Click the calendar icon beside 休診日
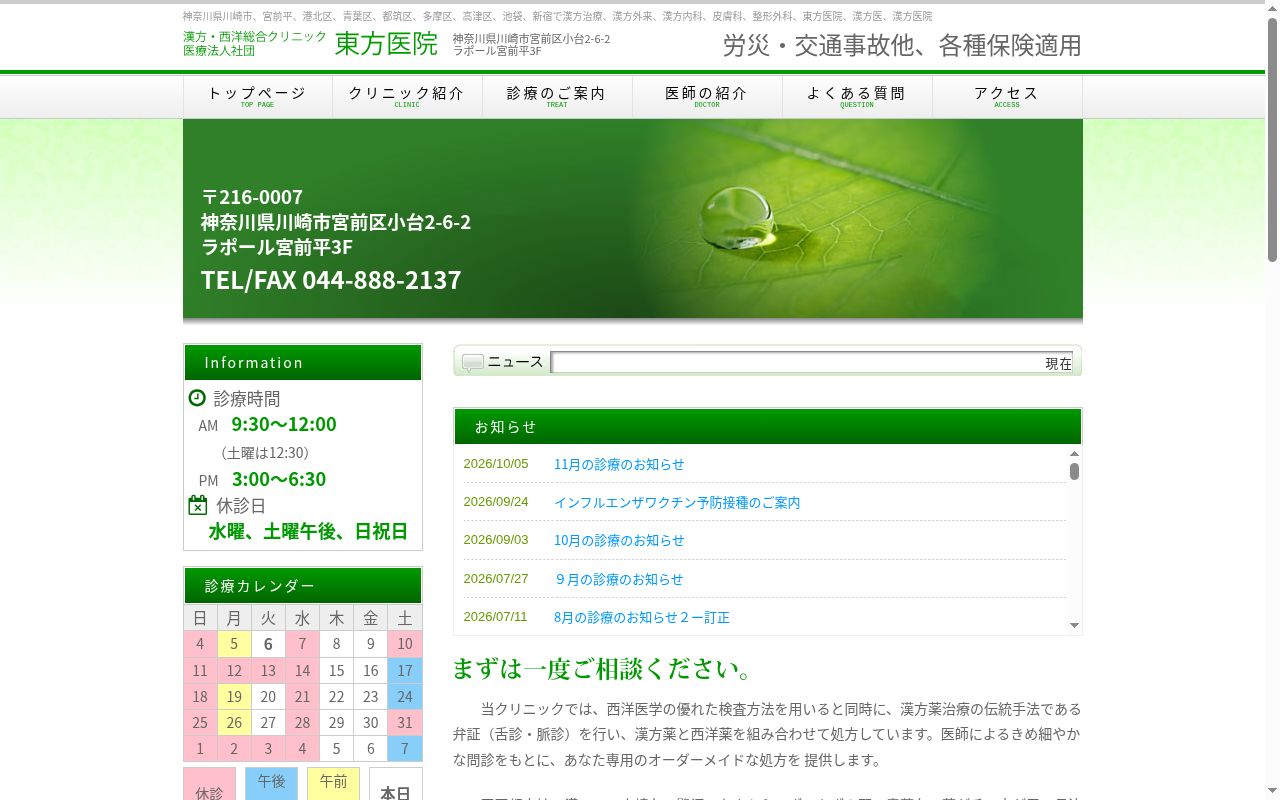Image resolution: width=1280 pixels, height=800 pixels. pyautogui.click(x=198, y=505)
